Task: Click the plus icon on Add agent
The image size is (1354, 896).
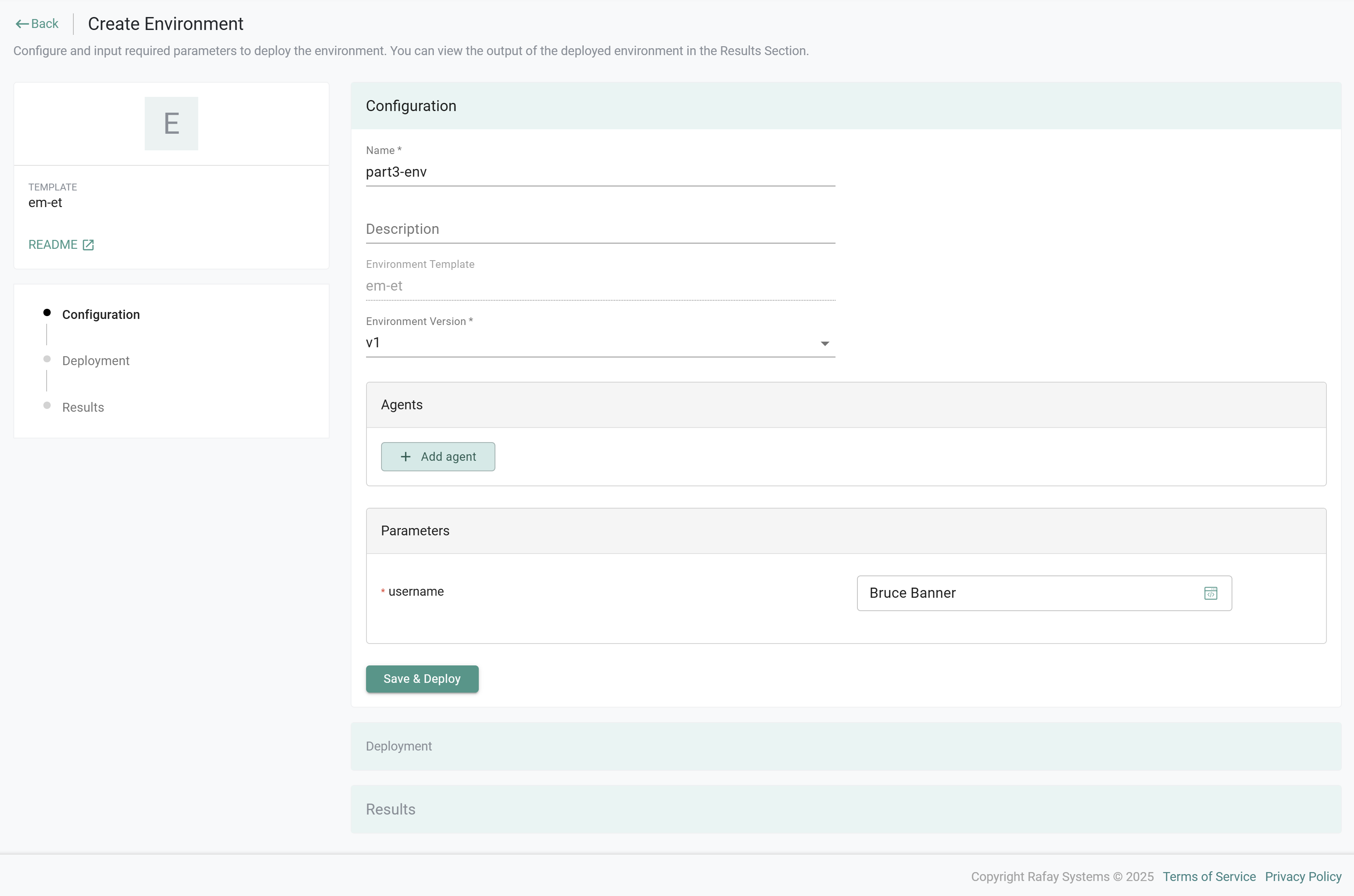Action: [x=405, y=457]
